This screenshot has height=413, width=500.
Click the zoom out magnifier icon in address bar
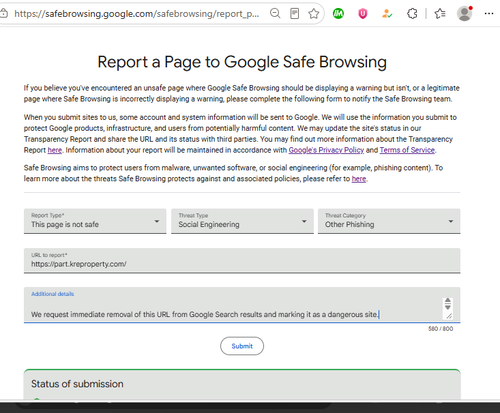tap(275, 14)
